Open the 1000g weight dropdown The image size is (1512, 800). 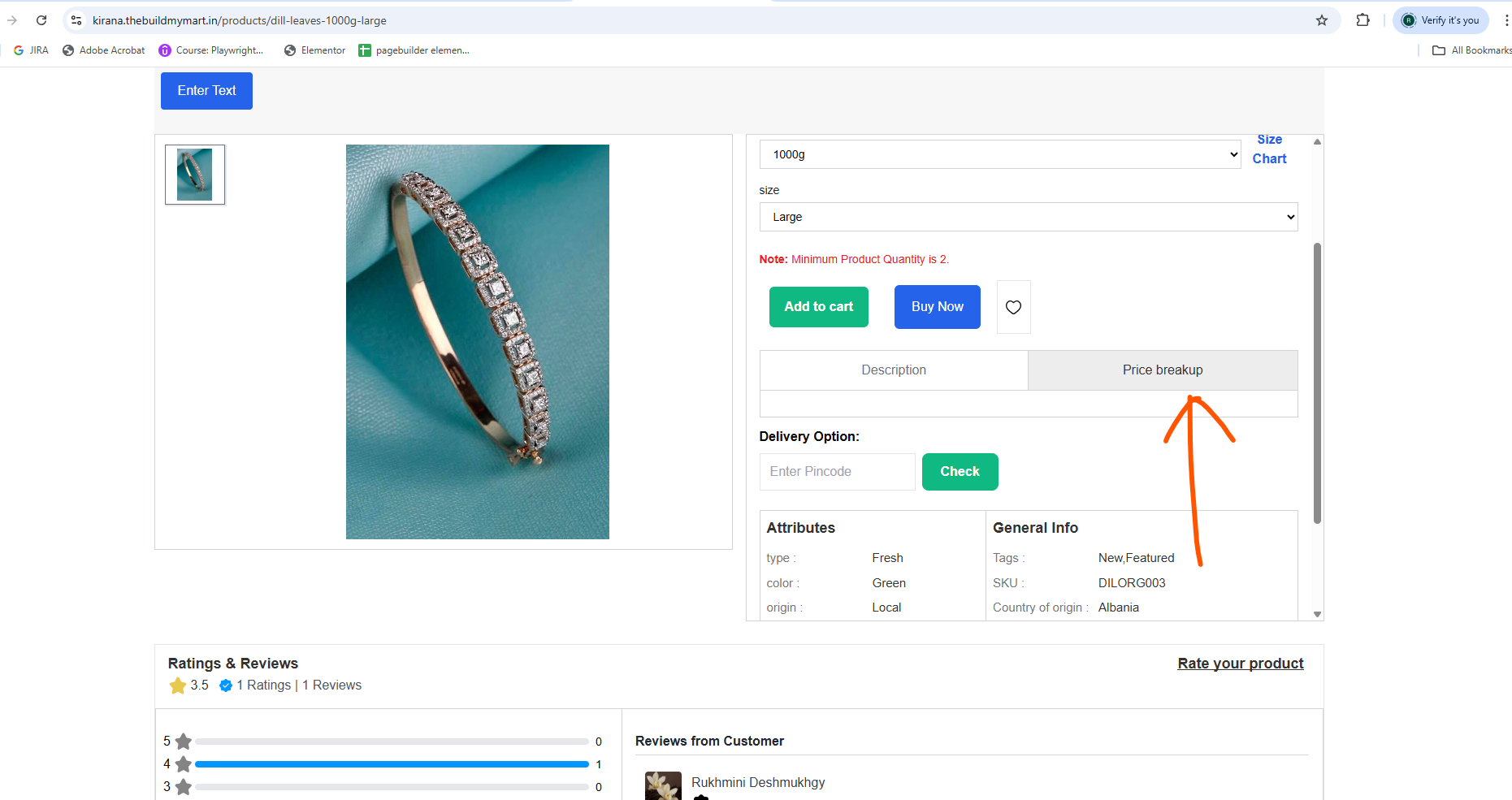pyautogui.click(x=1000, y=154)
